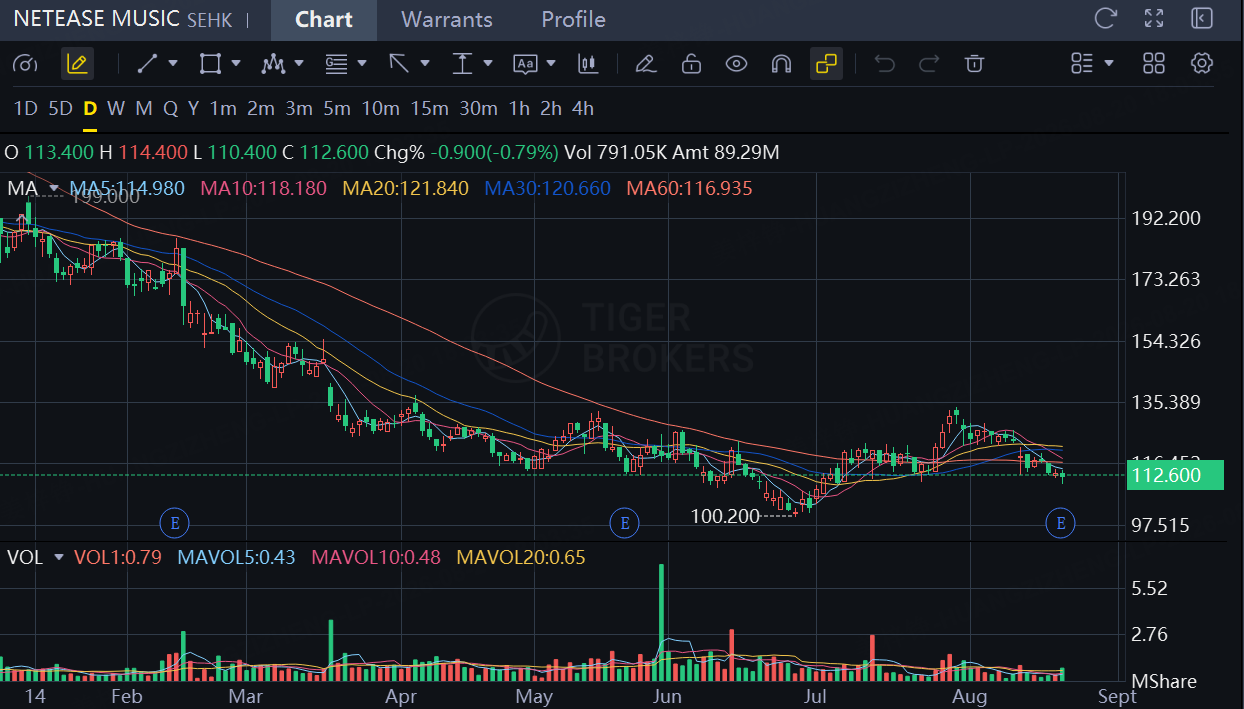Viewport: 1244px width, 709px height.
Task: Select the 30m interval
Action: tap(478, 108)
